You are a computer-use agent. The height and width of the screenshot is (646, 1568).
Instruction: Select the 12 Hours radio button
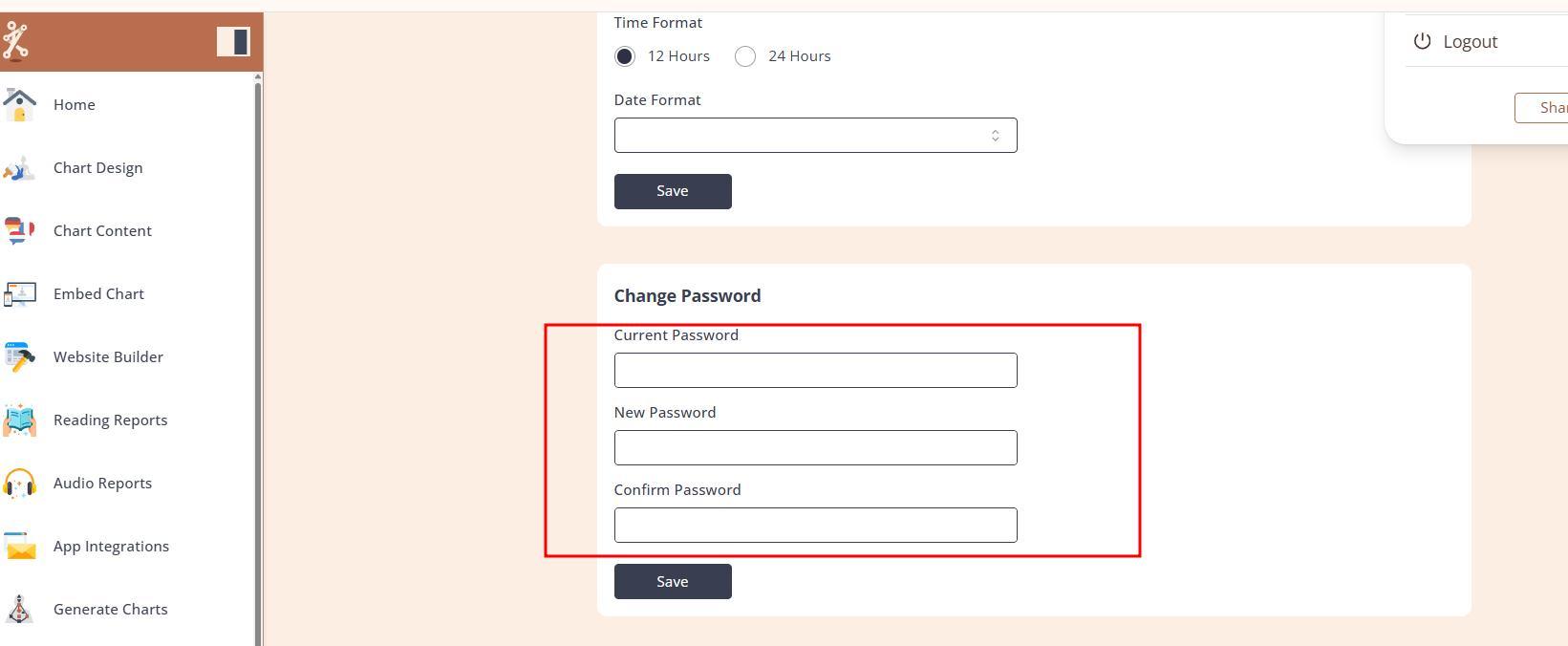click(x=625, y=56)
